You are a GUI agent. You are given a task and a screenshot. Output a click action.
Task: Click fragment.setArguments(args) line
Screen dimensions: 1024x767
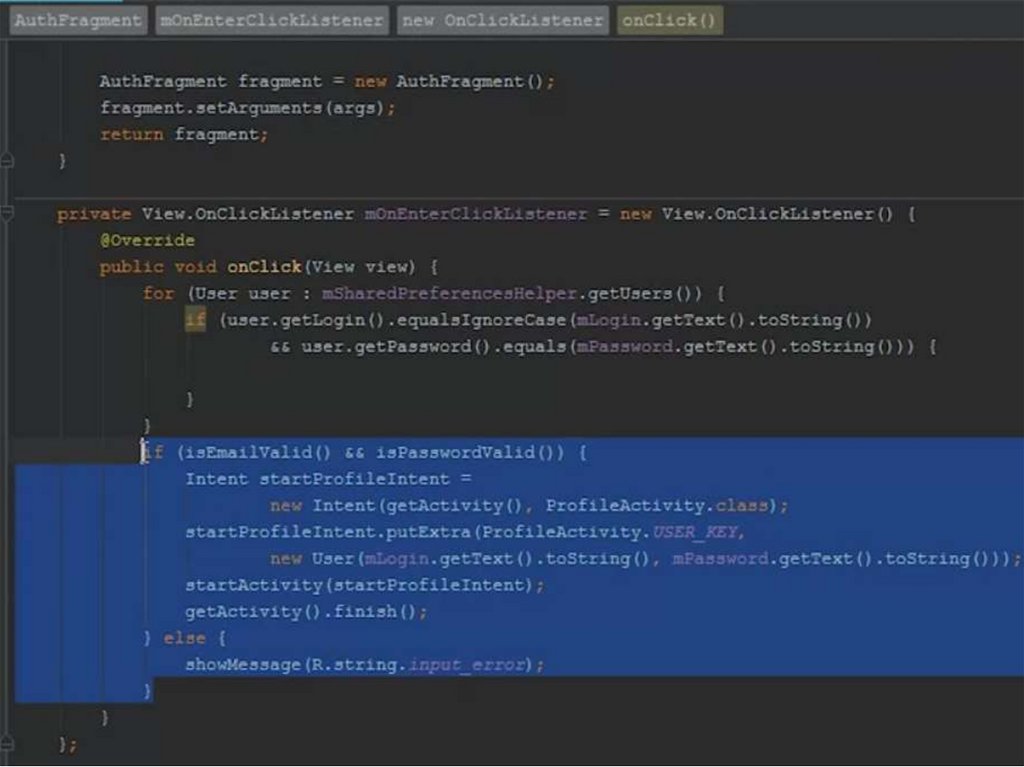247,108
